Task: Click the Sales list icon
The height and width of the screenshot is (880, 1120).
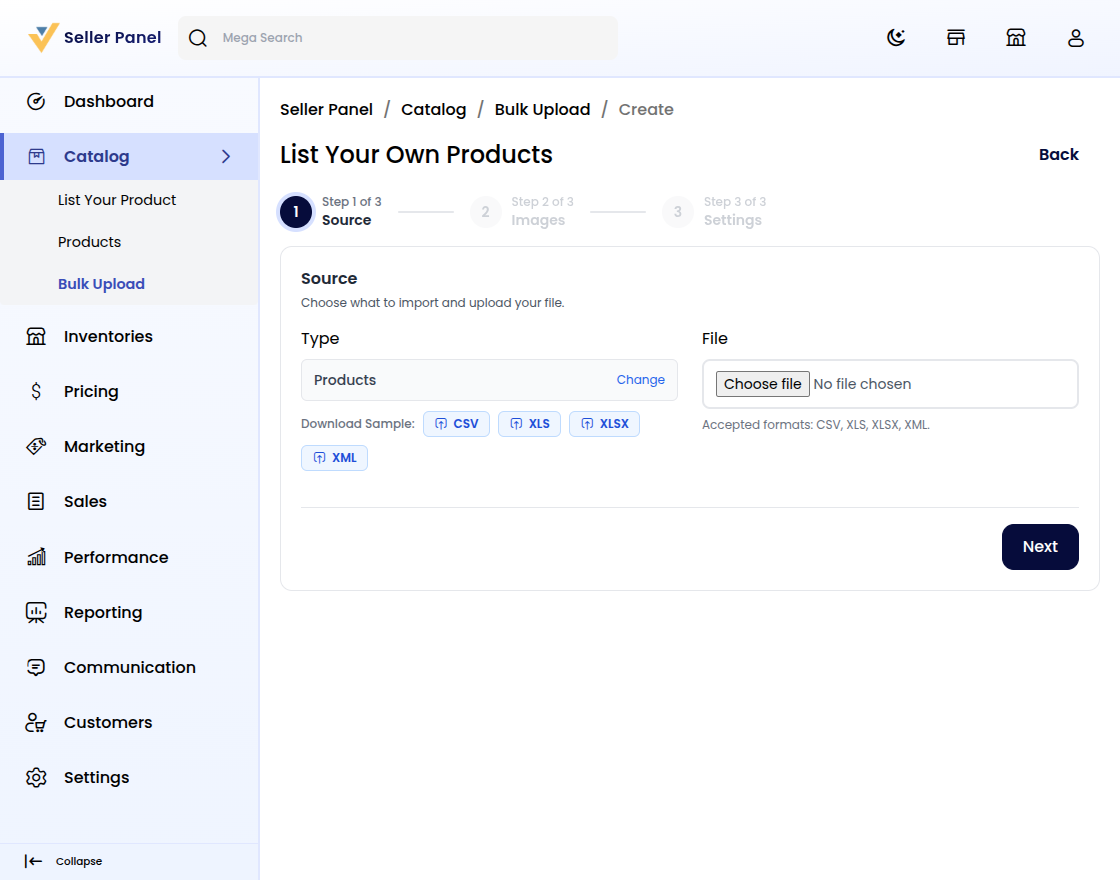Action: coord(36,501)
